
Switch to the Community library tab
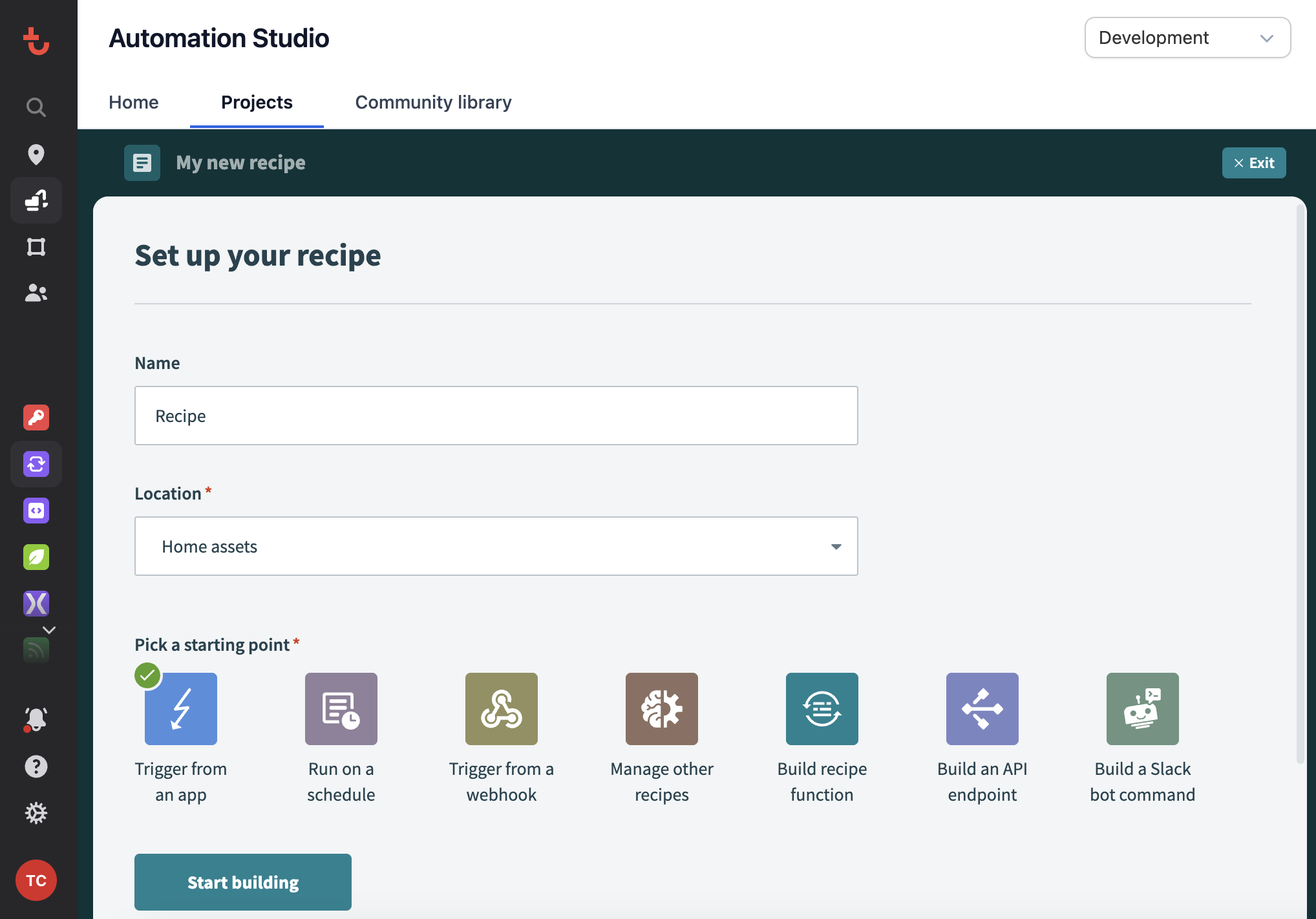tap(432, 101)
